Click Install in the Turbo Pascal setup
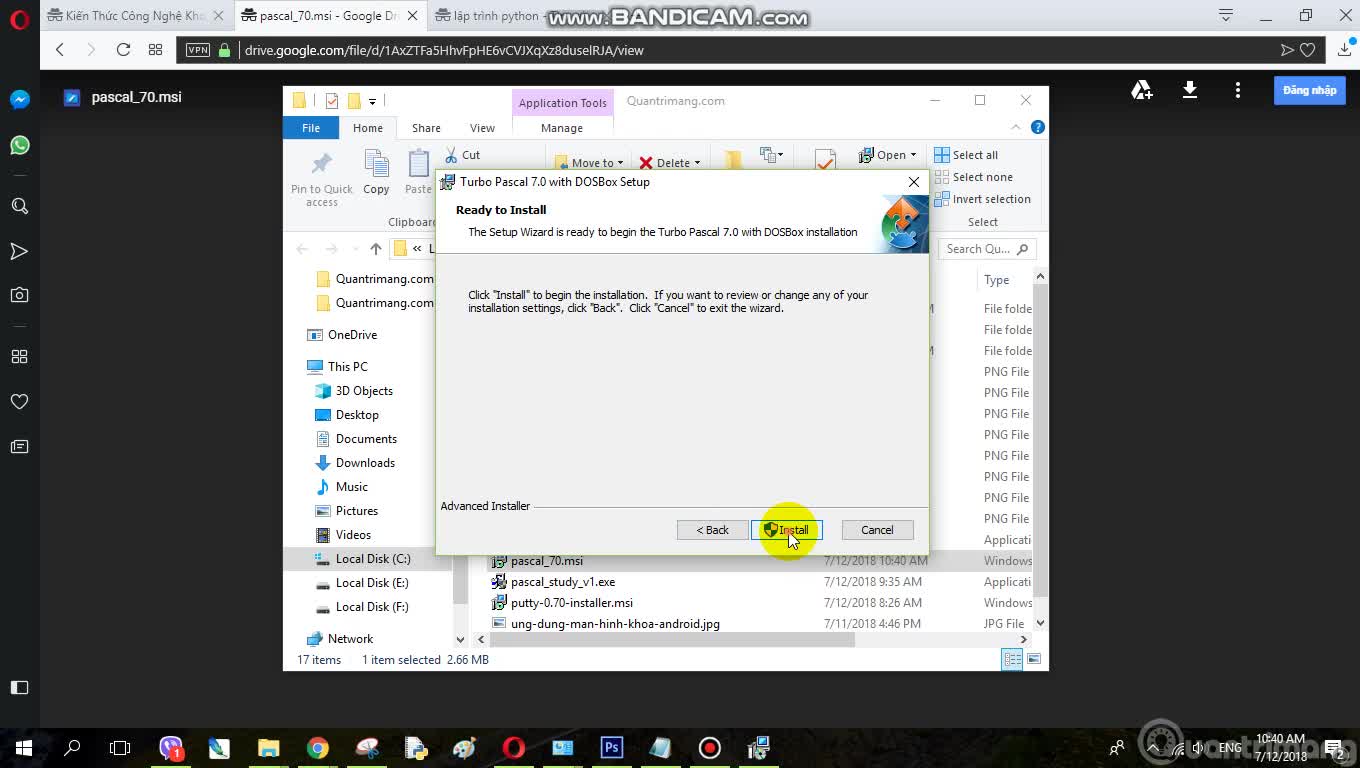Viewport: 1360px width, 768px height. point(787,530)
